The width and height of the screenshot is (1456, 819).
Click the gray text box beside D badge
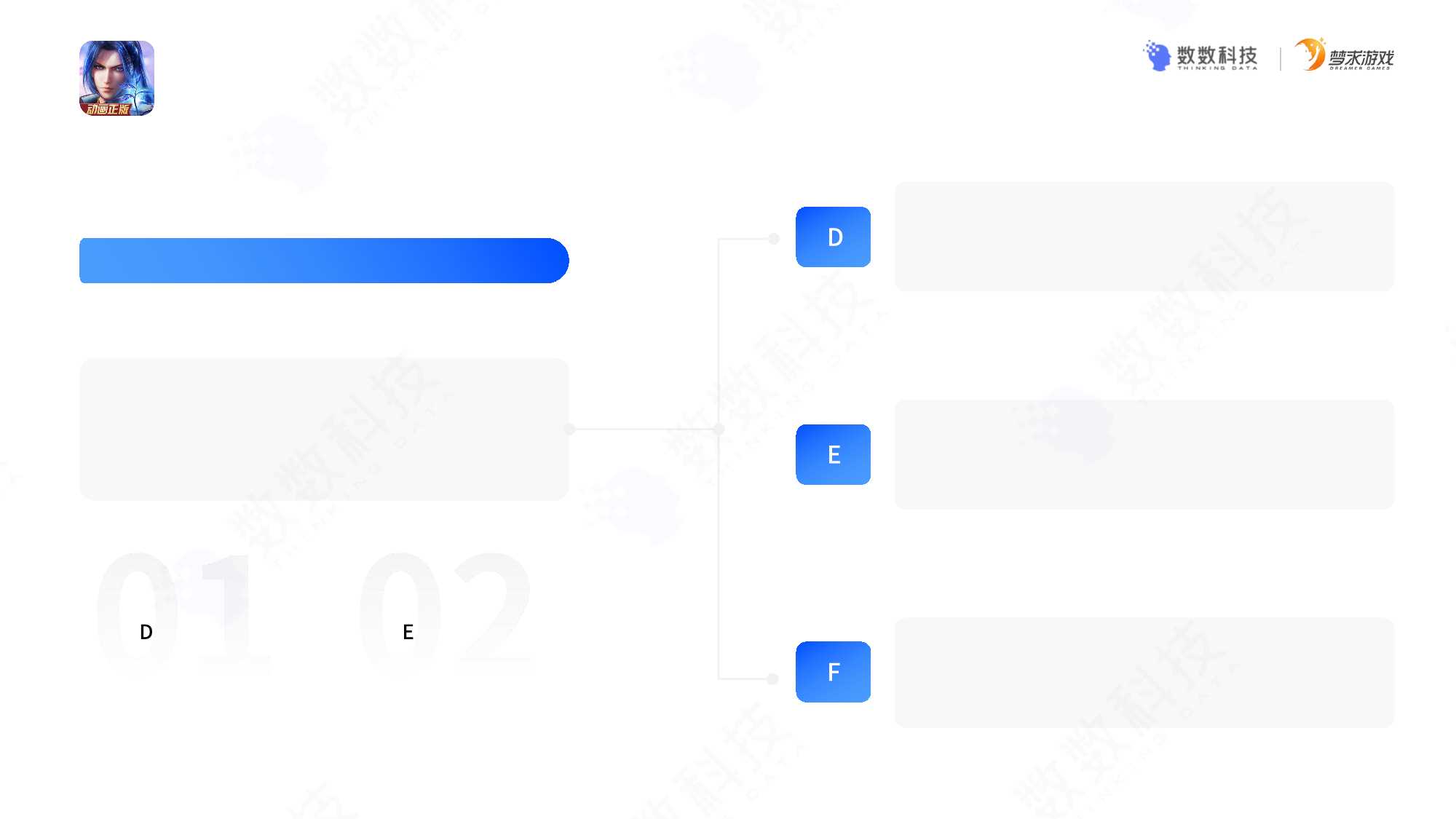[1144, 237]
